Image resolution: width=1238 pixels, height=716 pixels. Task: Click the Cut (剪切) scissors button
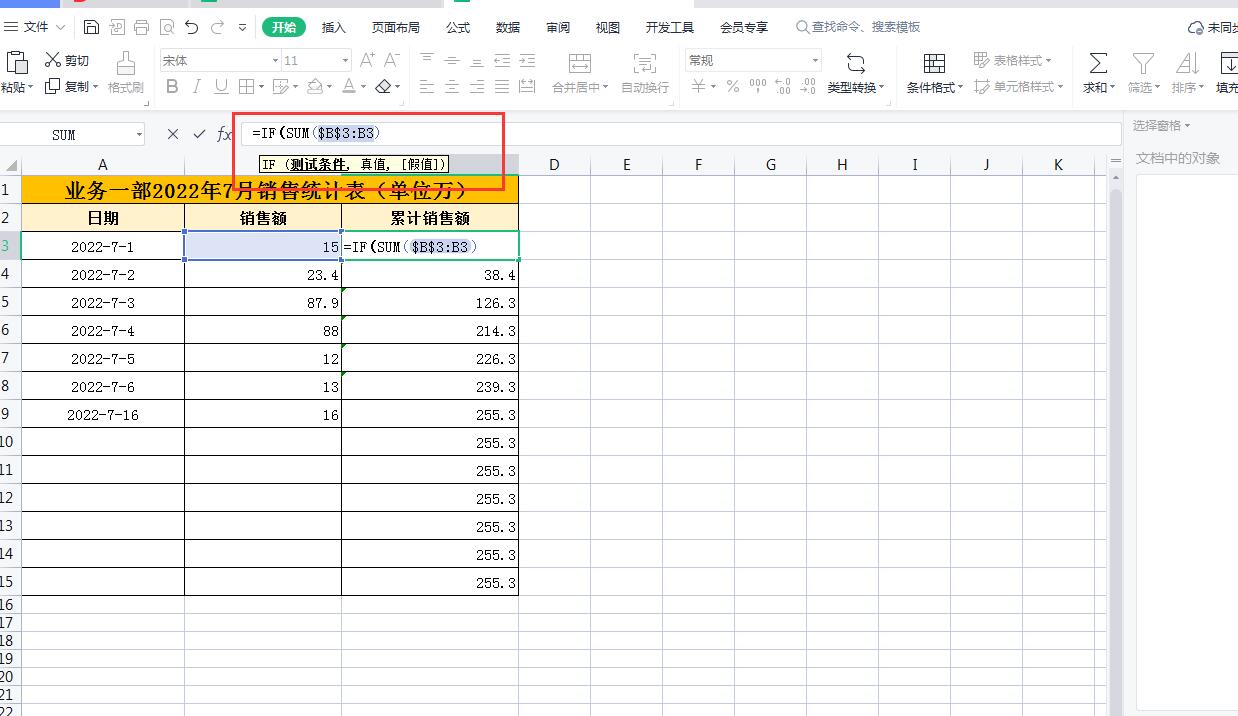[67, 61]
